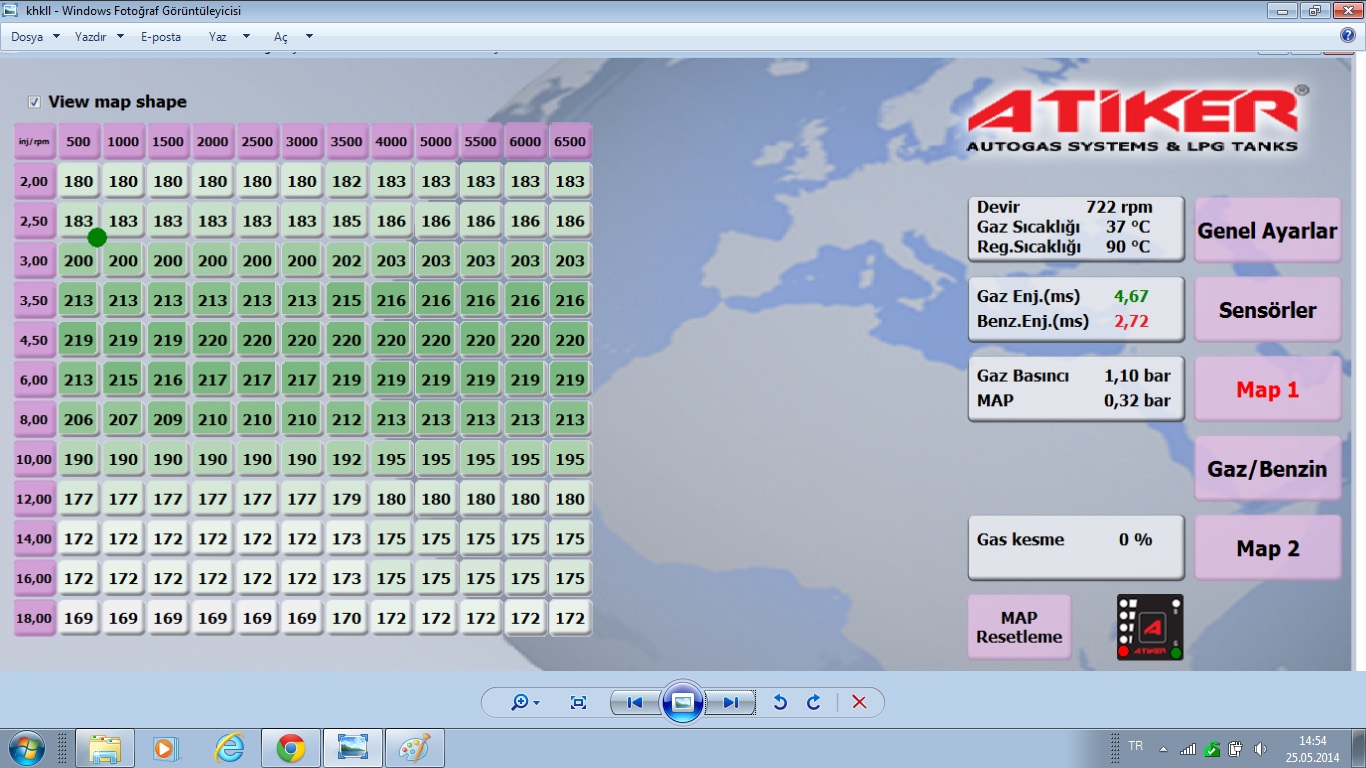Open the zoom magnifier control

pyautogui.click(x=525, y=703)
